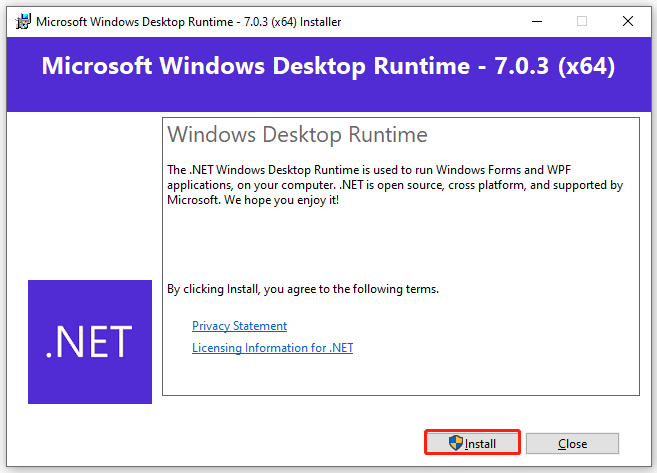Click the disabled maximize button
The image size is (657, 473).
582,21
